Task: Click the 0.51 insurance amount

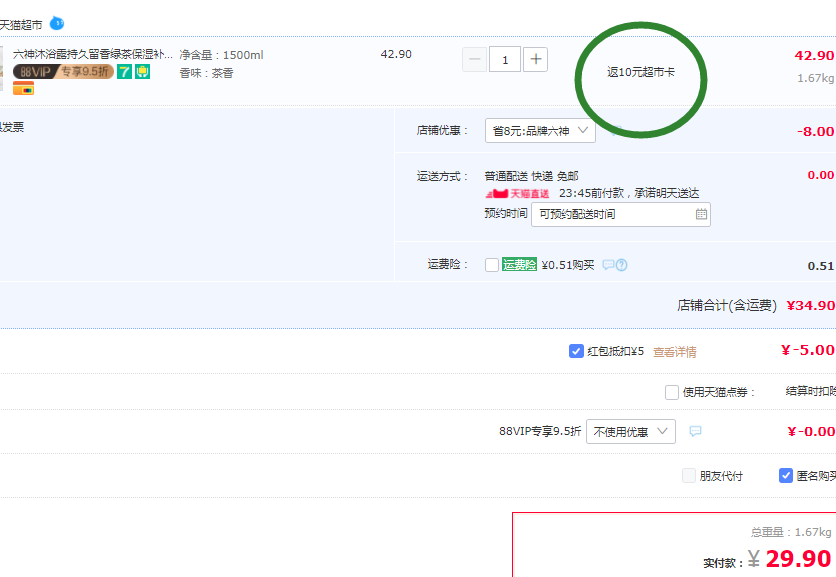Action: coord(821,266)
